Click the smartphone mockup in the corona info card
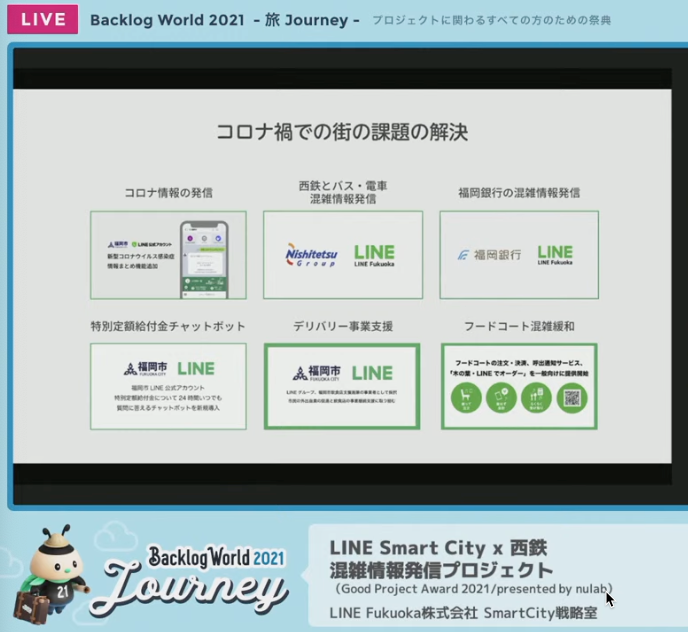688x632 pixels. (204, 259)
